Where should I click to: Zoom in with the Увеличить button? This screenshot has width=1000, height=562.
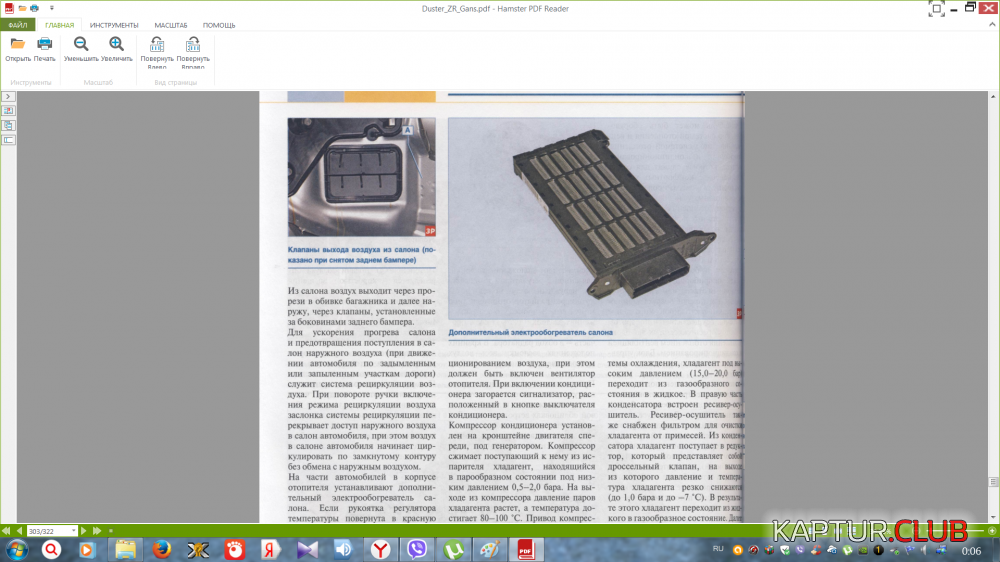(x=117, y=44)
